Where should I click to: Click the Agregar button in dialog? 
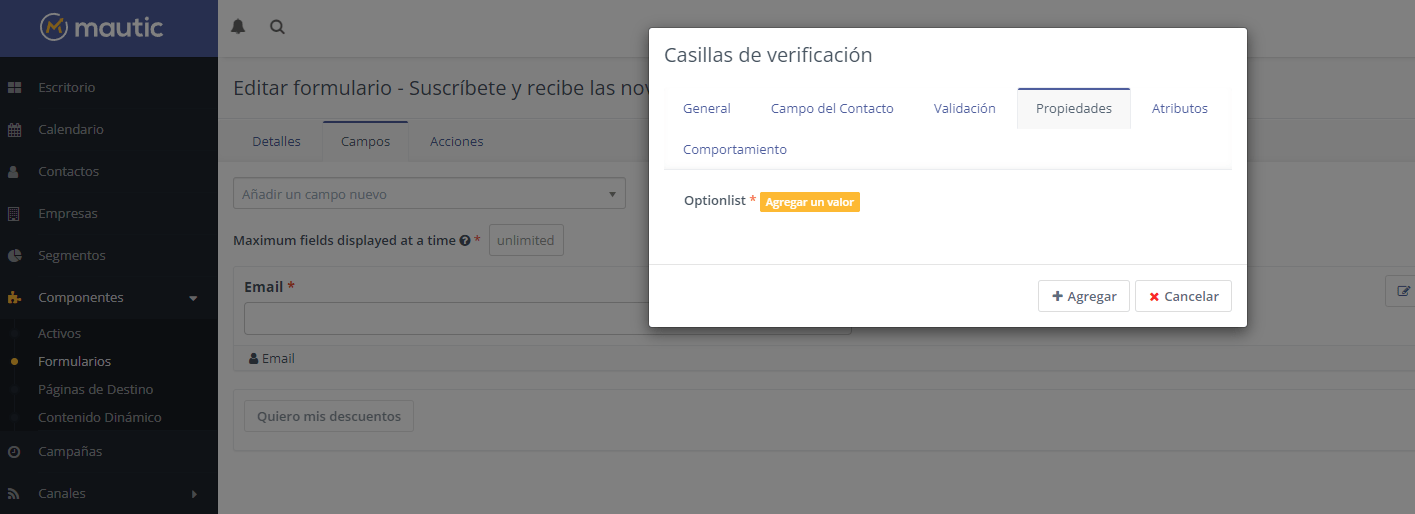(x=1084, y=296)
